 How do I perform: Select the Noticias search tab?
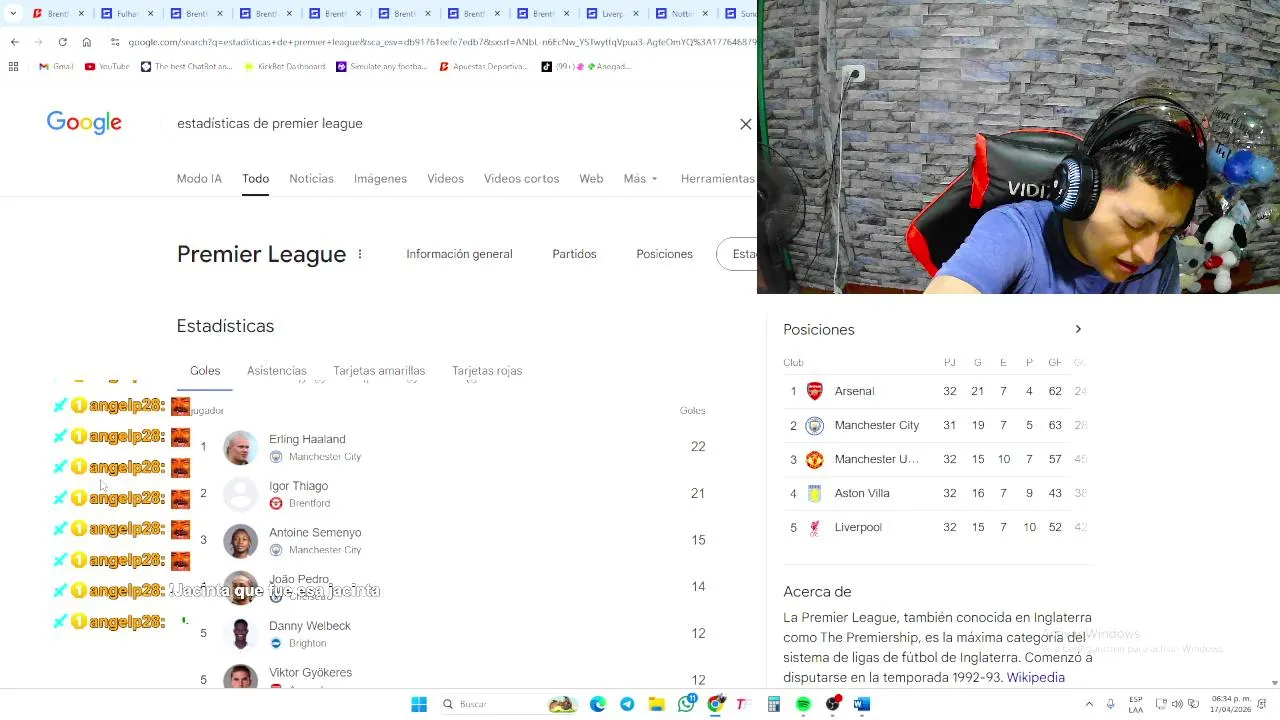coord(311,179)
